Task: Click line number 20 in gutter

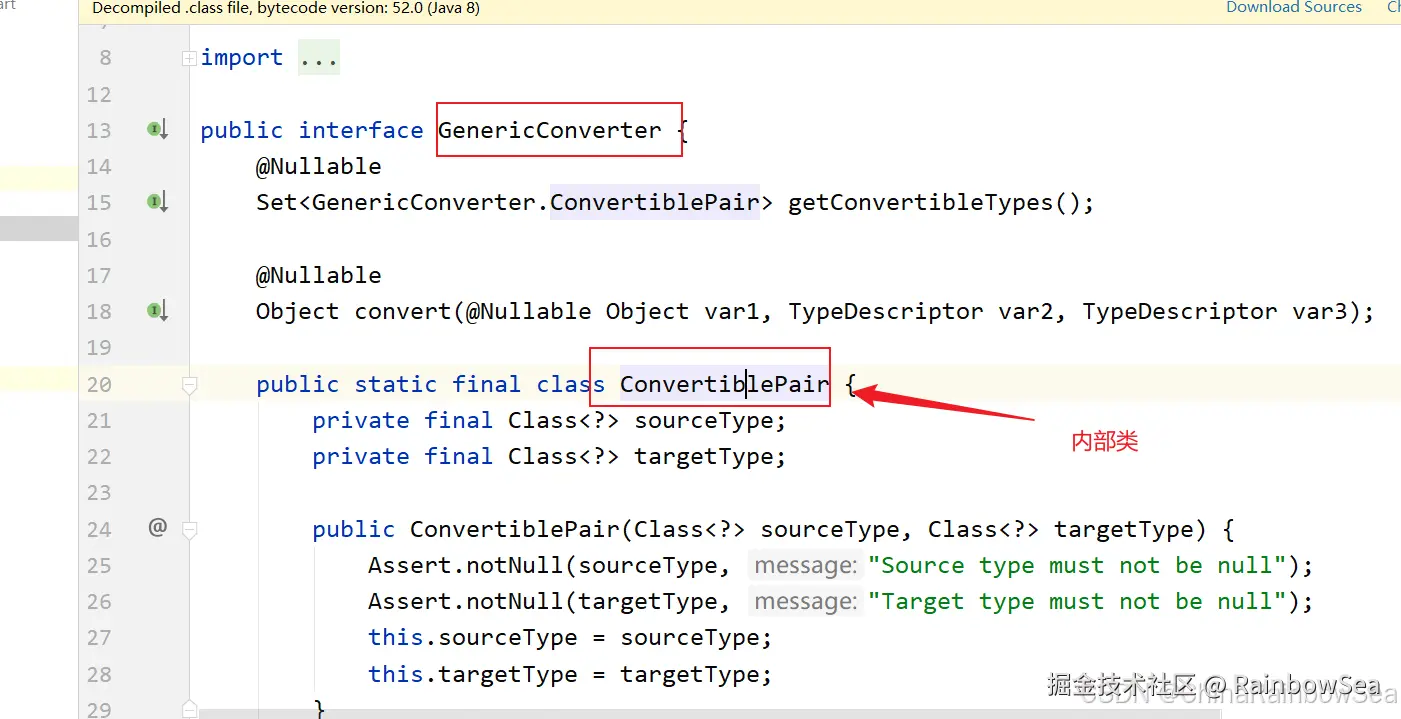Action: tap(99, 384)
